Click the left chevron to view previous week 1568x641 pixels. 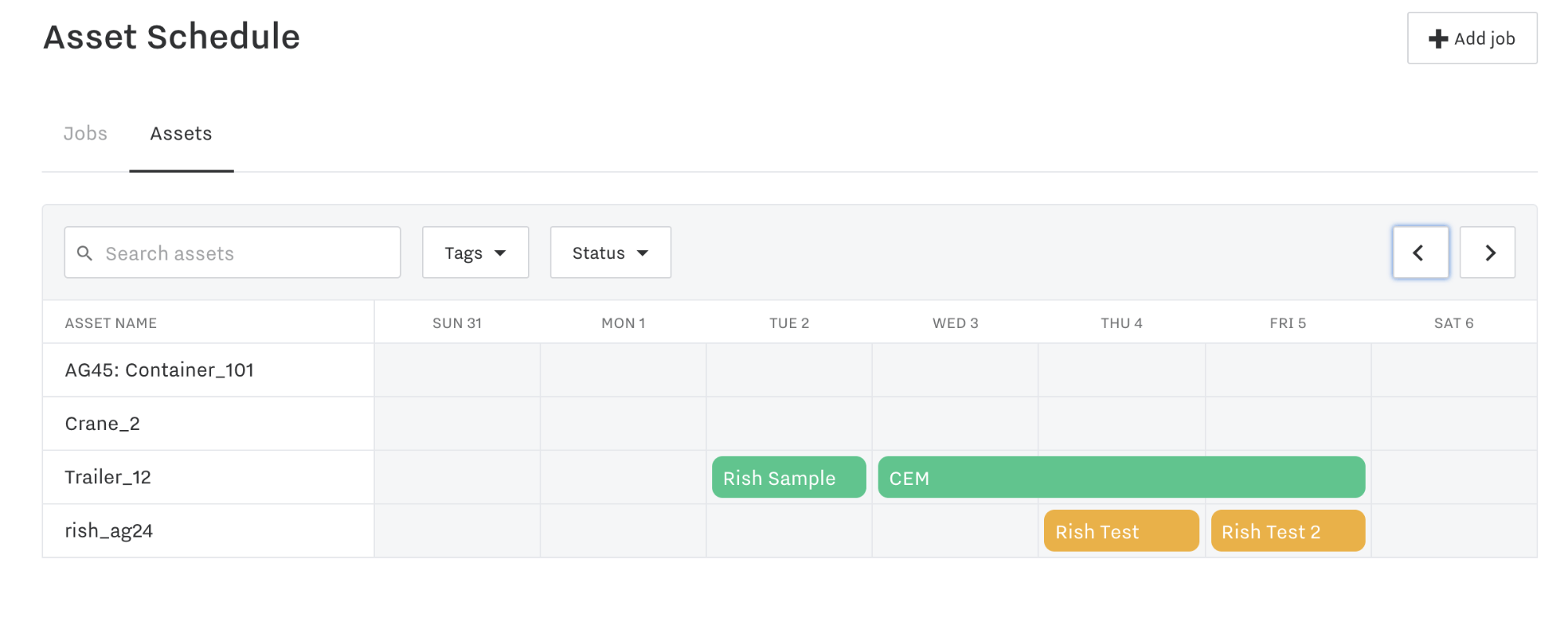pyautogui.click(x=1420, y=252)
